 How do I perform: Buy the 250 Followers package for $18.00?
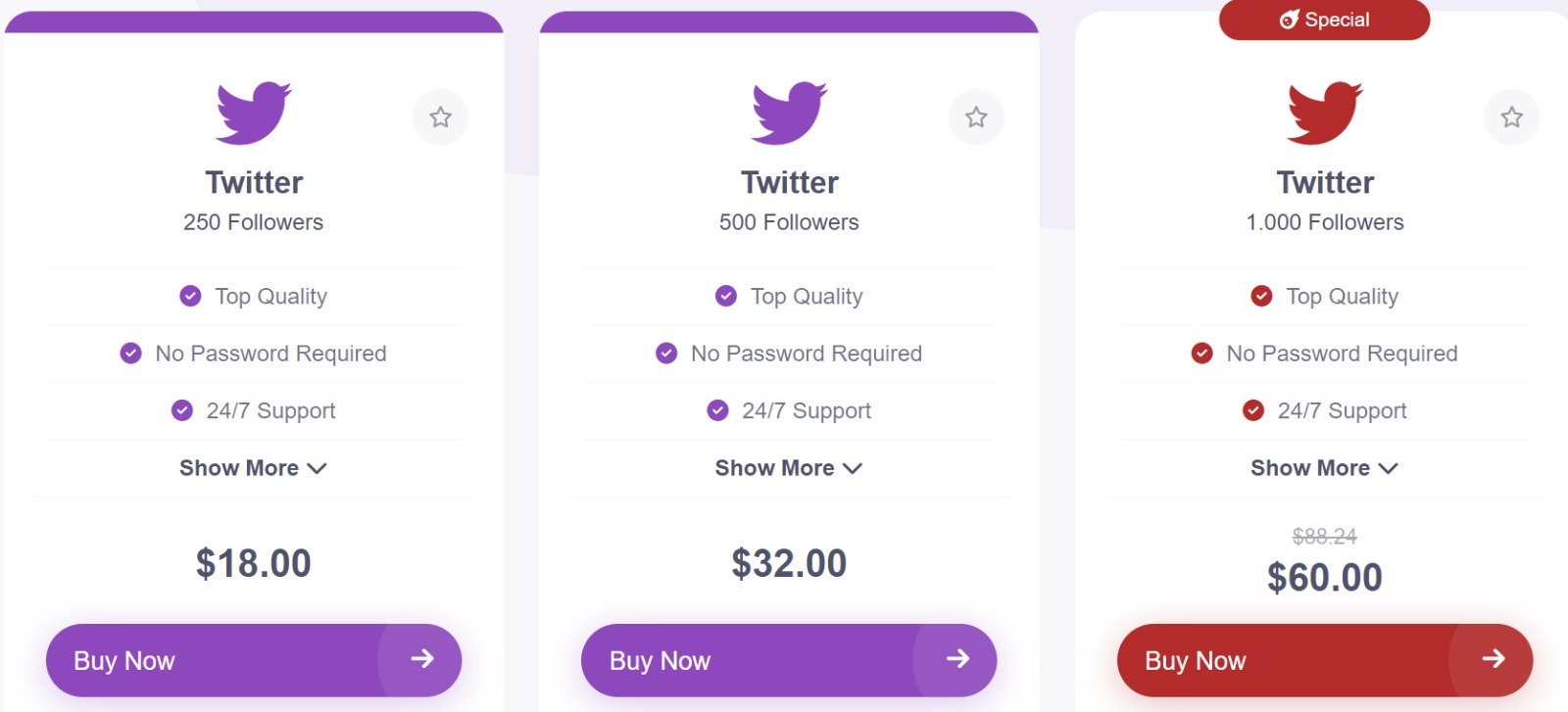coord(254,660)
